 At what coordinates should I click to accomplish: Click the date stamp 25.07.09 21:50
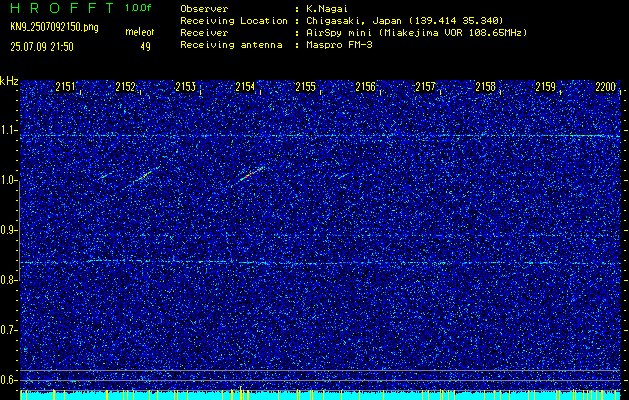coord(42,47)
